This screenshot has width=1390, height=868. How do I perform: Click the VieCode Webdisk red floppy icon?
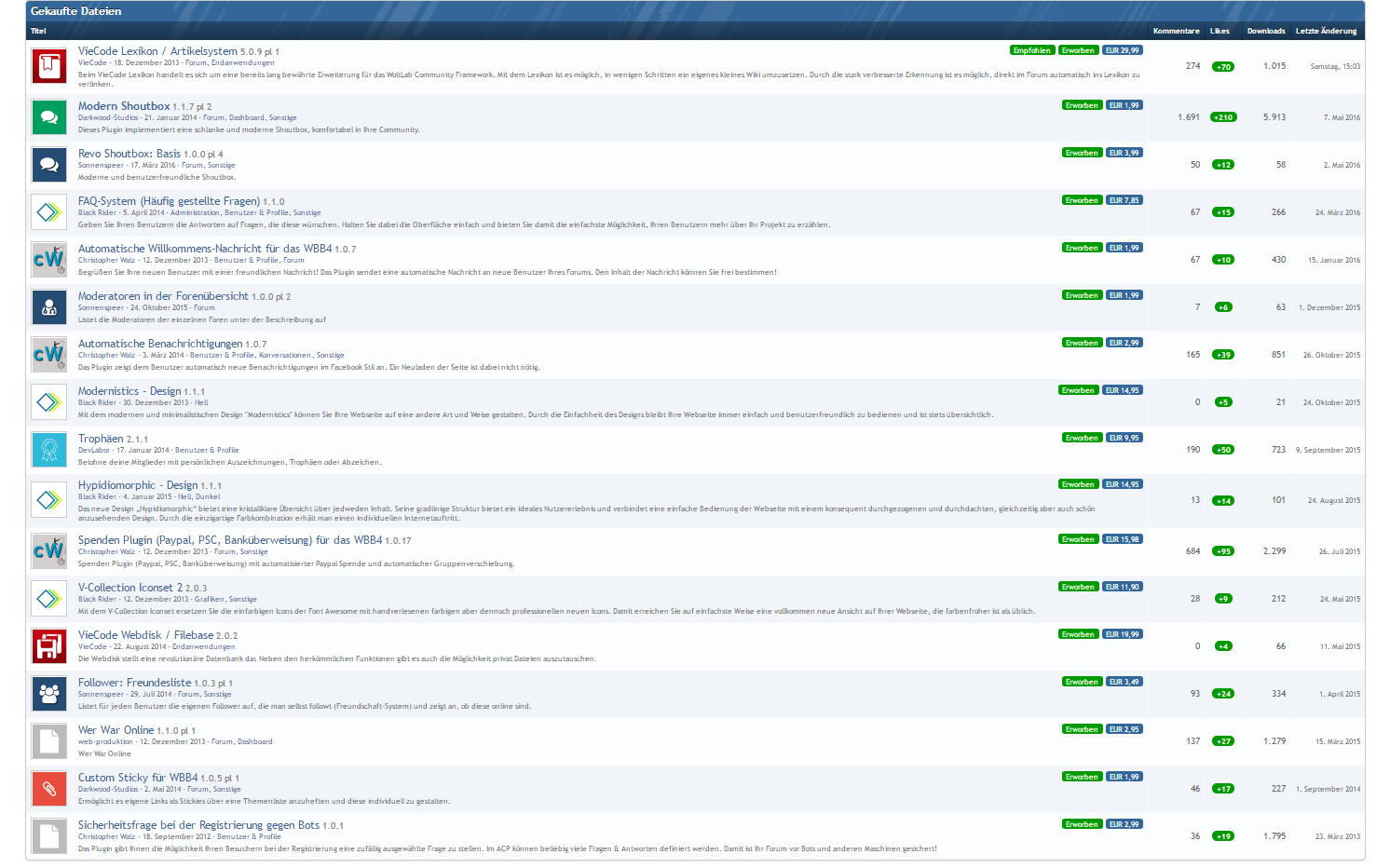click(x=49, y=646)
